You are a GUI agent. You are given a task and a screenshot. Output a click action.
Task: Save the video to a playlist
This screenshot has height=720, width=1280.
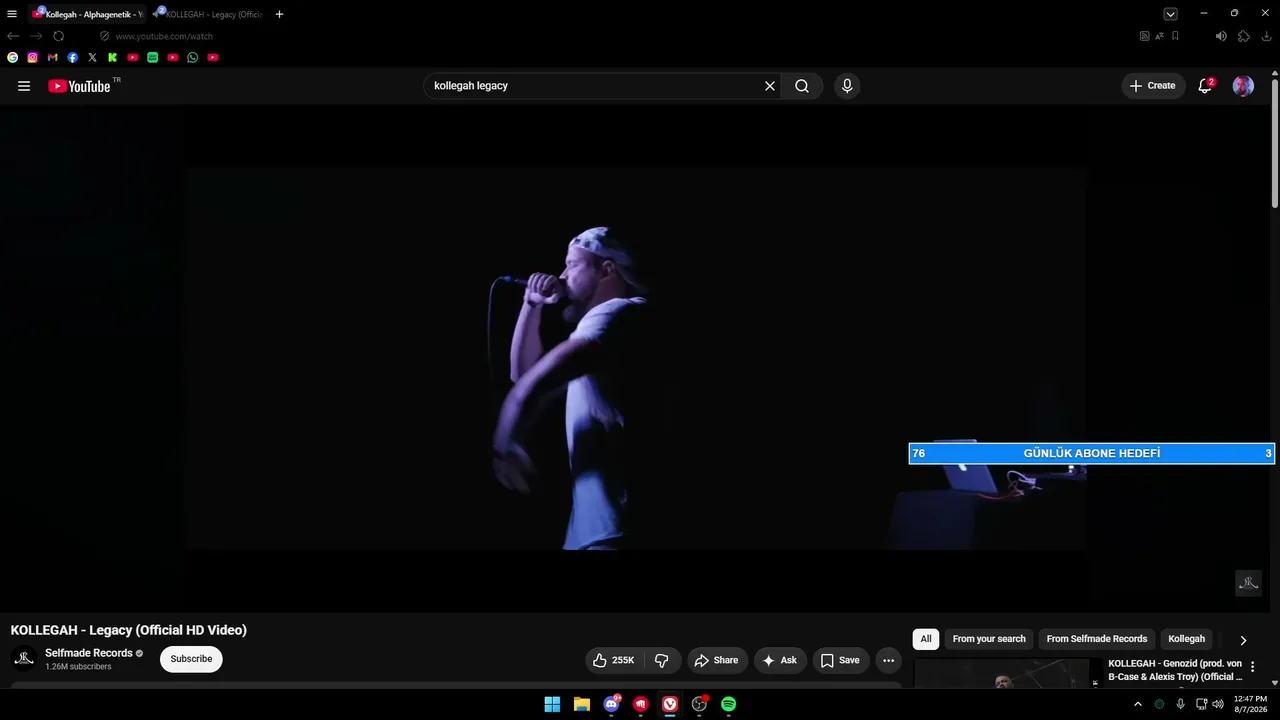[x=840, y=660]
